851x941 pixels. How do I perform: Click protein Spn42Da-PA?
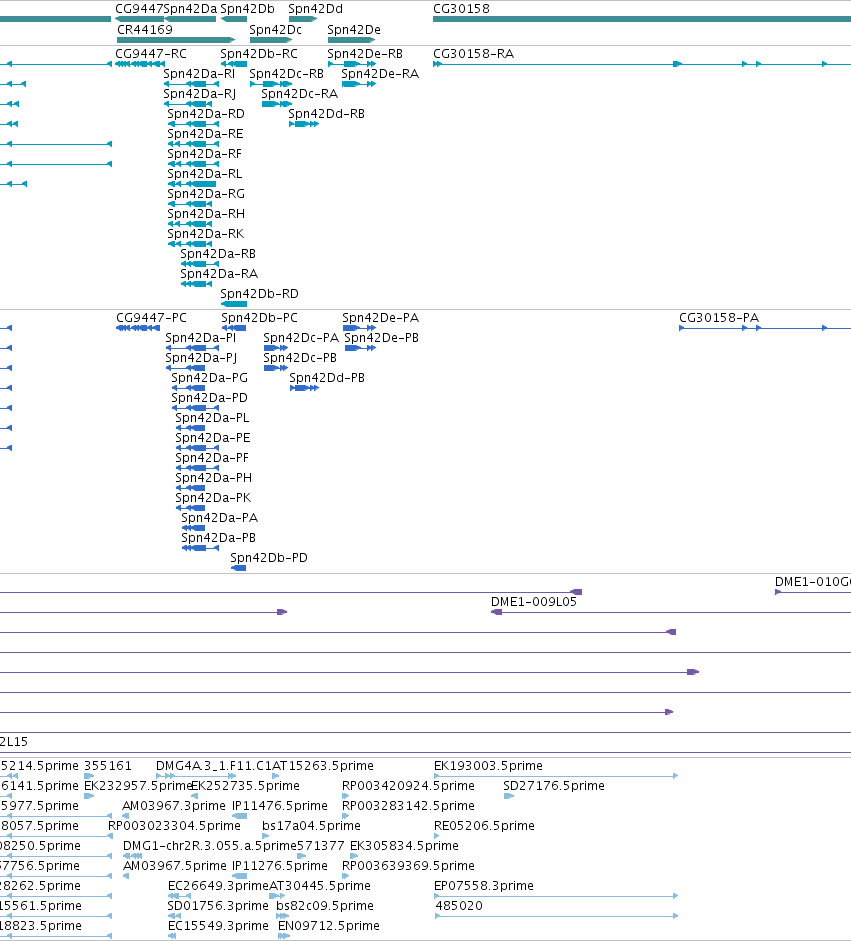[220, 517]
